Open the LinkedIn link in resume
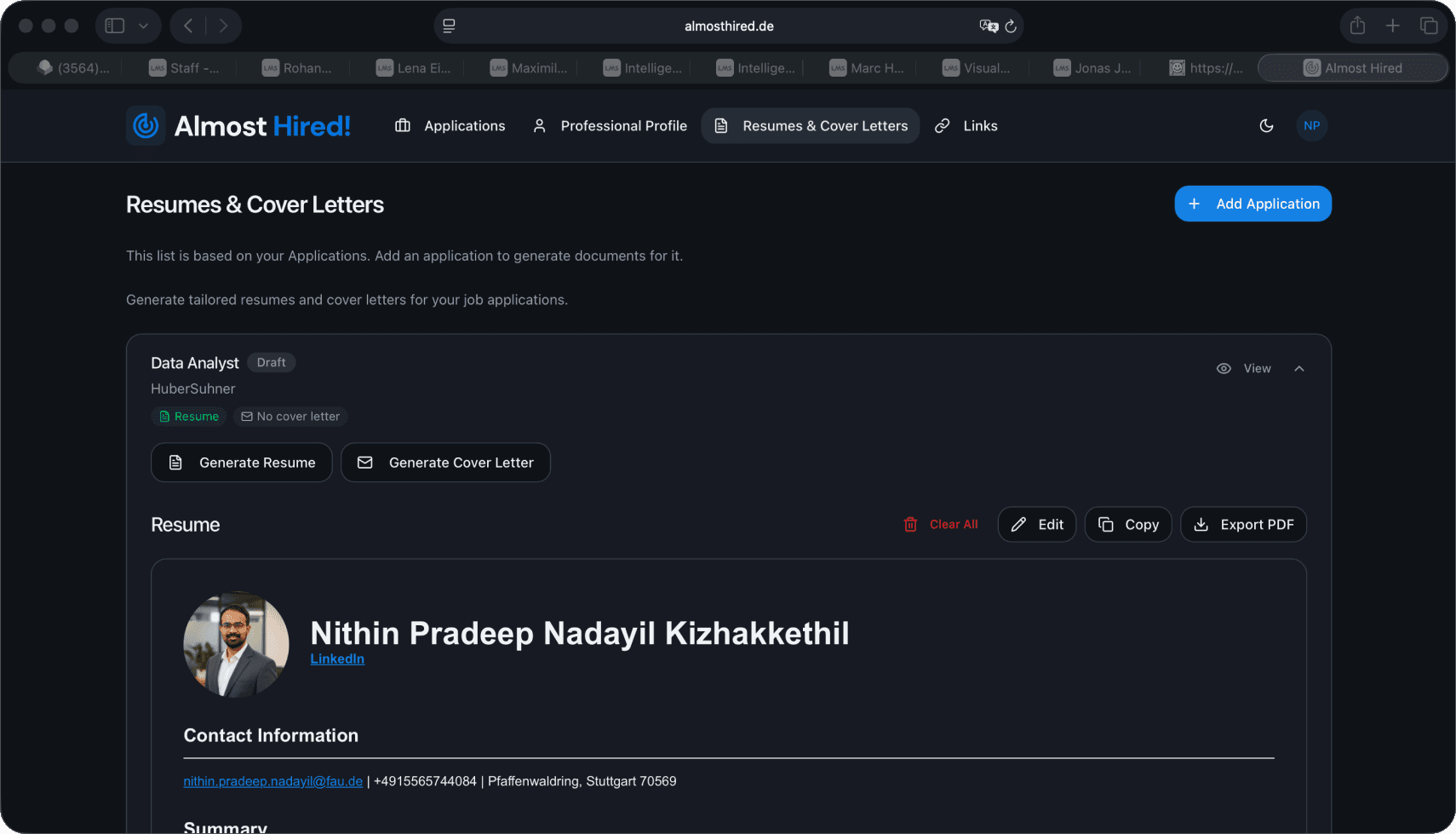This screenshot has height=834, width=1456. click(337, 659)
